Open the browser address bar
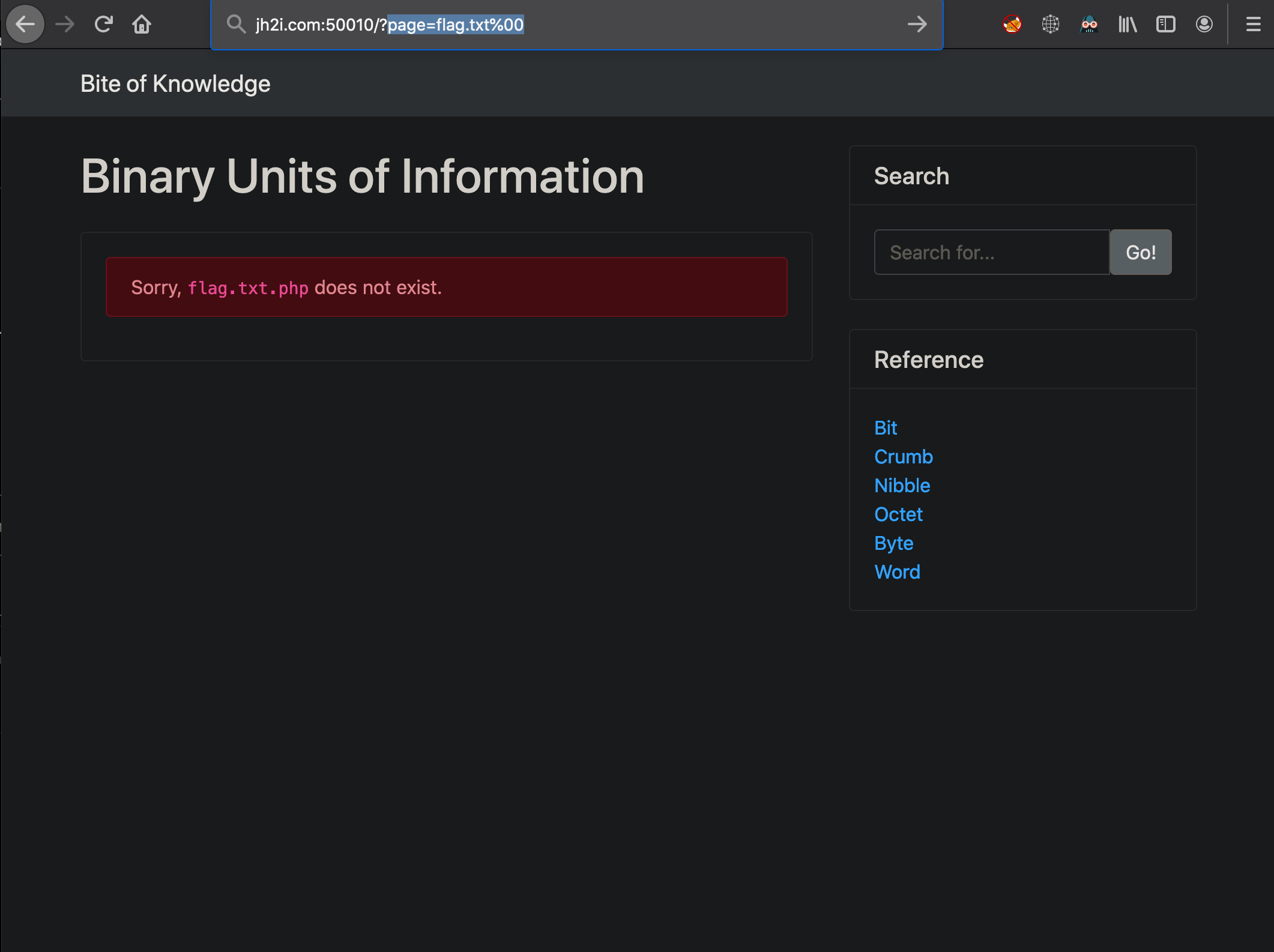This screenshot has height=952, width=1274. pyautogui.click(x=576, y=25)
